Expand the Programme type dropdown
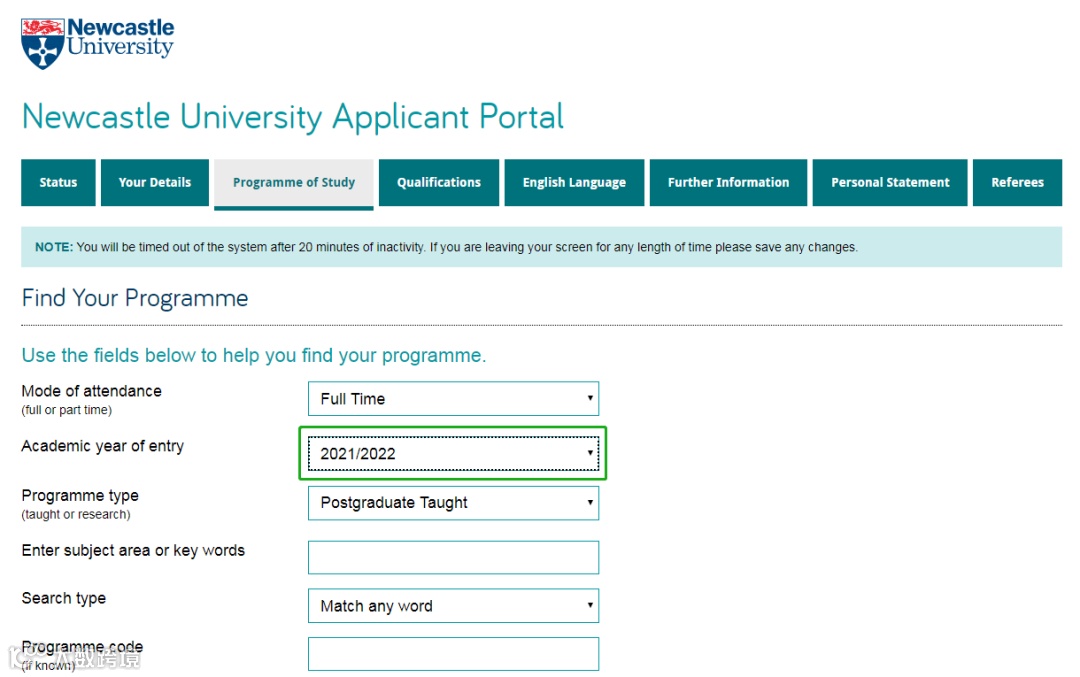 453,503
